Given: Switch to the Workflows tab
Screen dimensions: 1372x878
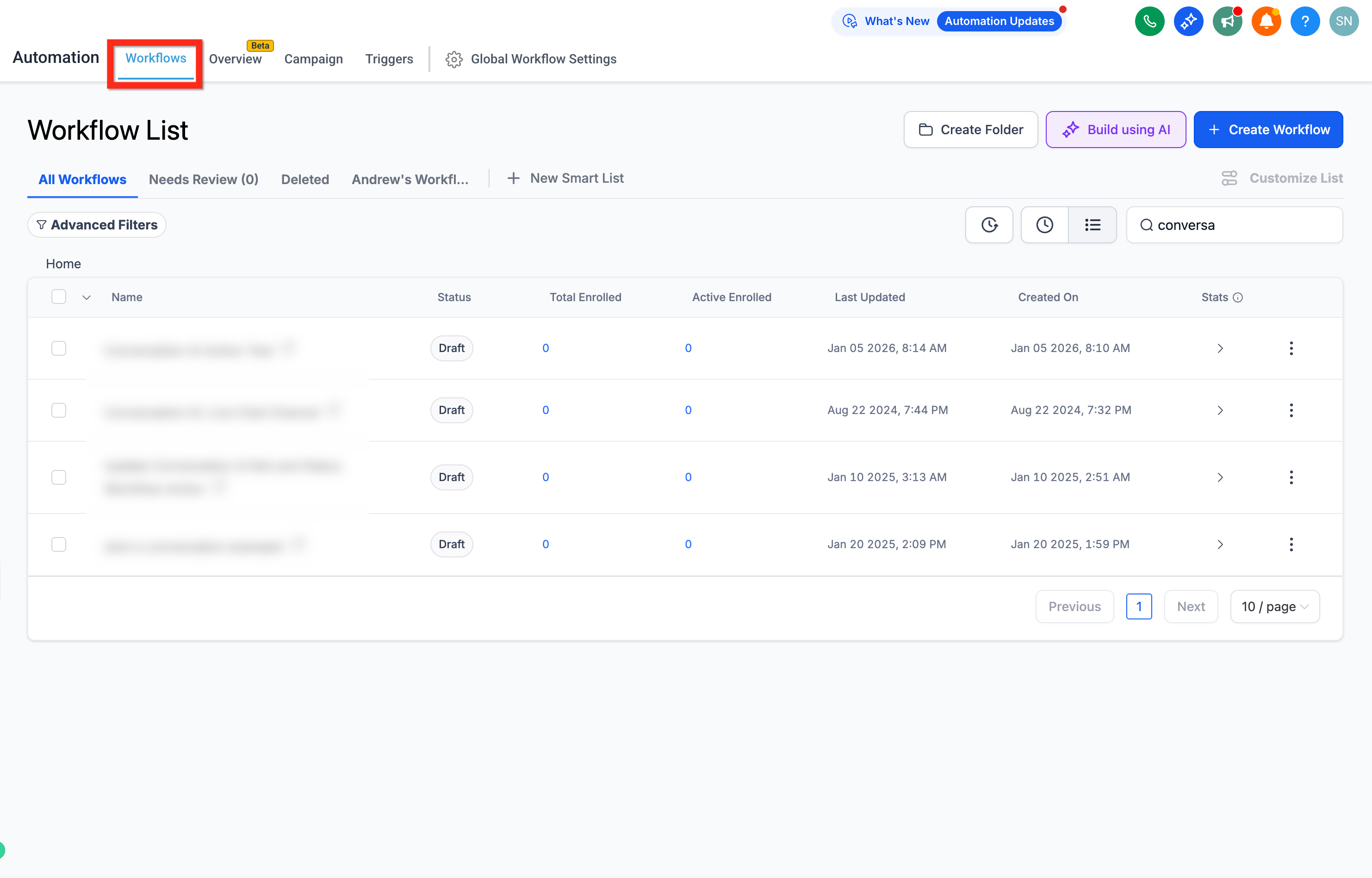Looking at the screenshot, I should (155, 58).
